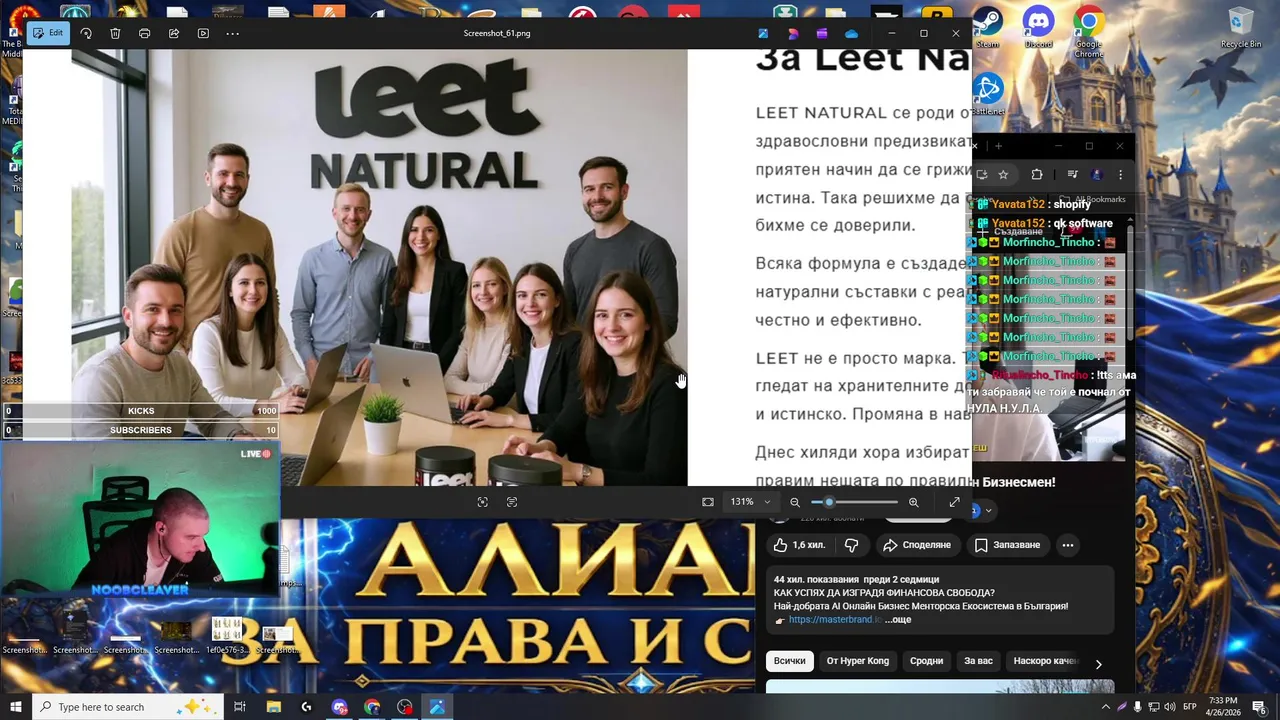Fit image to window icon
Image resolution: width=1280 pixels, height=720 pixels.
(x=708, y=502)
